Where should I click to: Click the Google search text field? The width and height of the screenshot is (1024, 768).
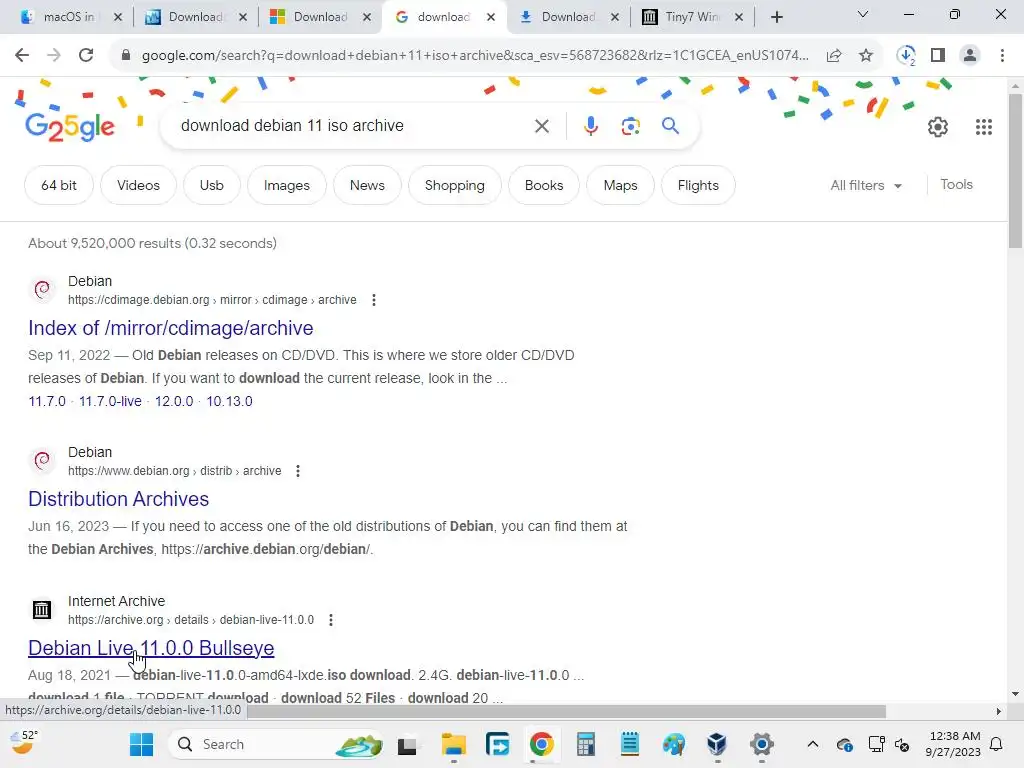[x=353, y=126]
